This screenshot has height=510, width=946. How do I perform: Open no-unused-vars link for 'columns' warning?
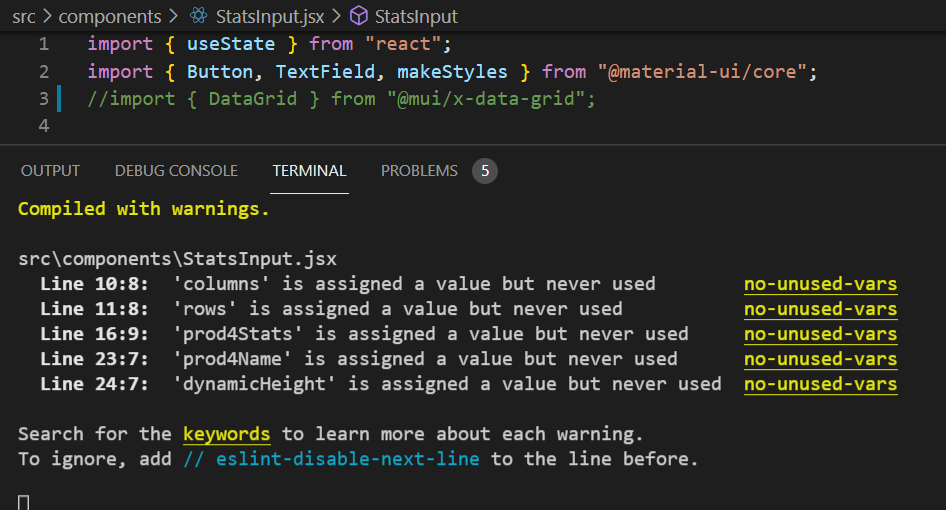(x=821, y=284)
